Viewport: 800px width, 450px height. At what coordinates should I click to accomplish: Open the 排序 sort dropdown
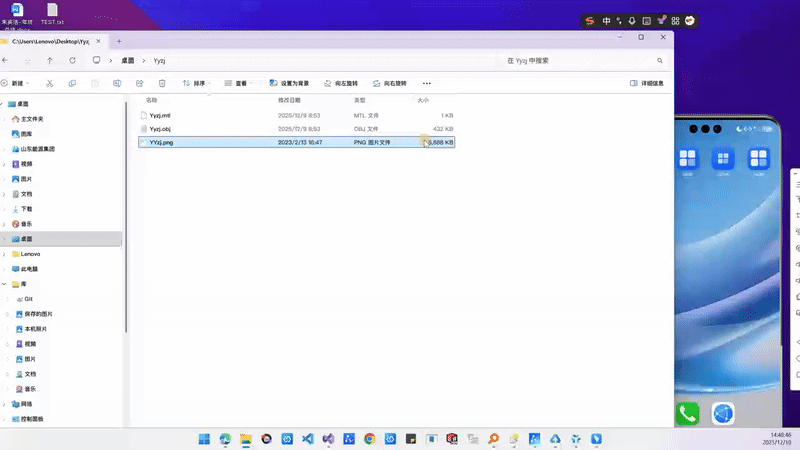(x=196, y=83)
